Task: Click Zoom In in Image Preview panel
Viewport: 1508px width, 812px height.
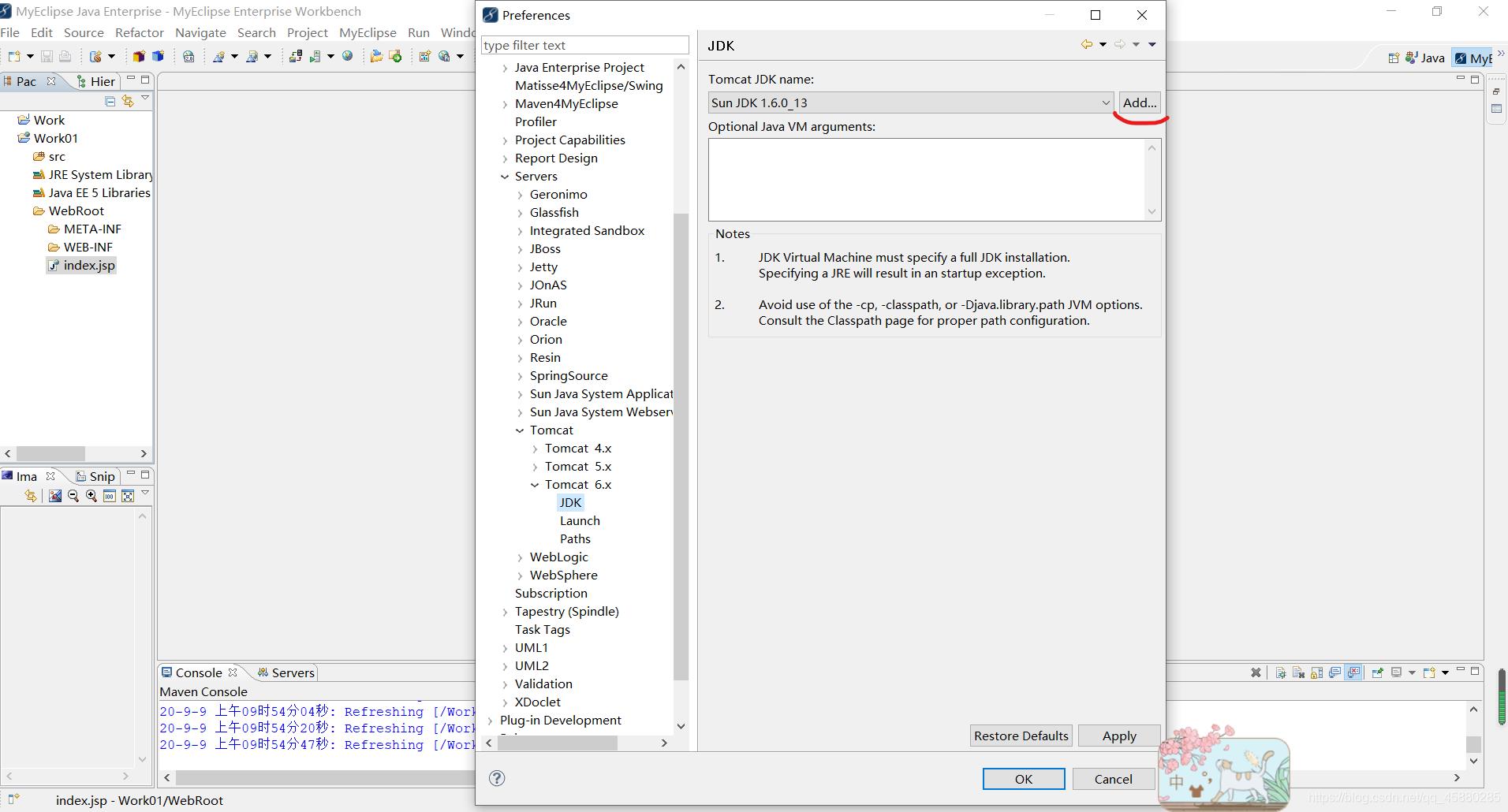Action: [91, 496]
